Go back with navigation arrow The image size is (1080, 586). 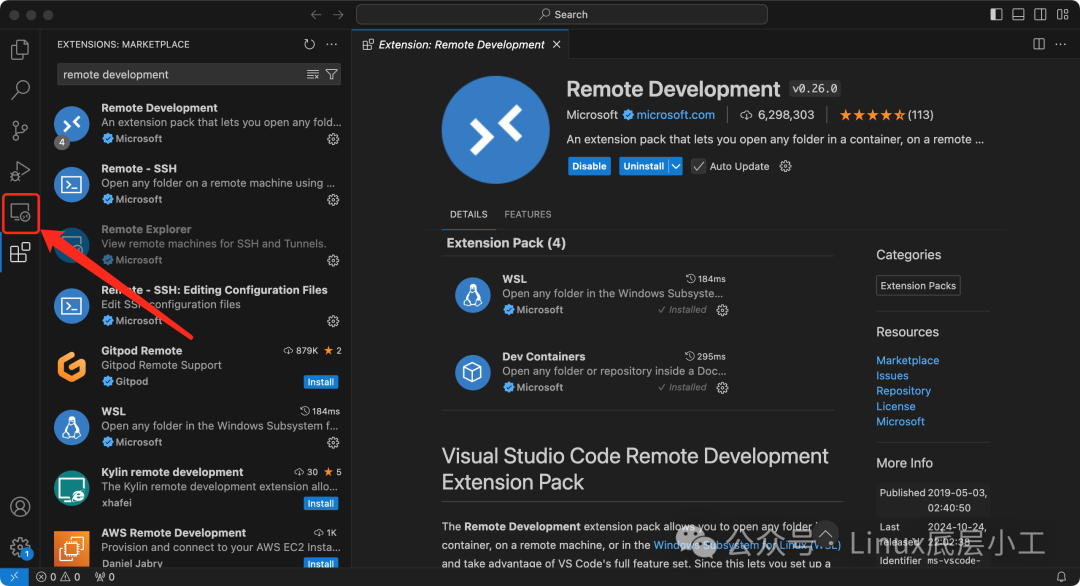(x=315, y=14)
